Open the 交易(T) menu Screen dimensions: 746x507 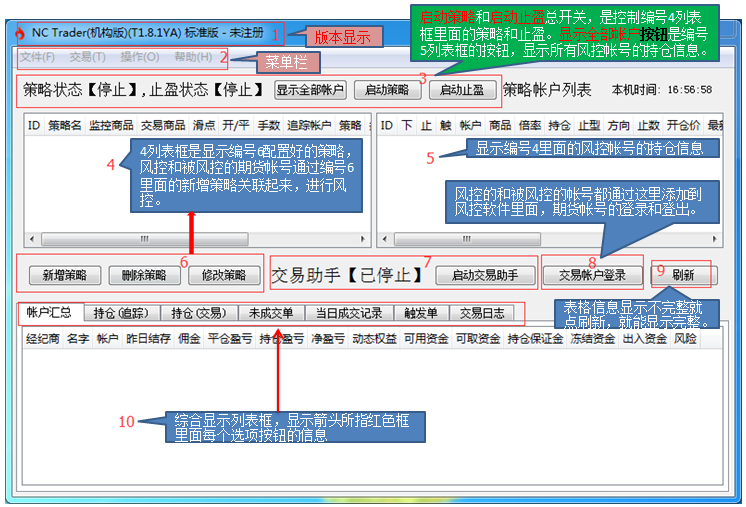pyautogui.click(x=88, y=57)
